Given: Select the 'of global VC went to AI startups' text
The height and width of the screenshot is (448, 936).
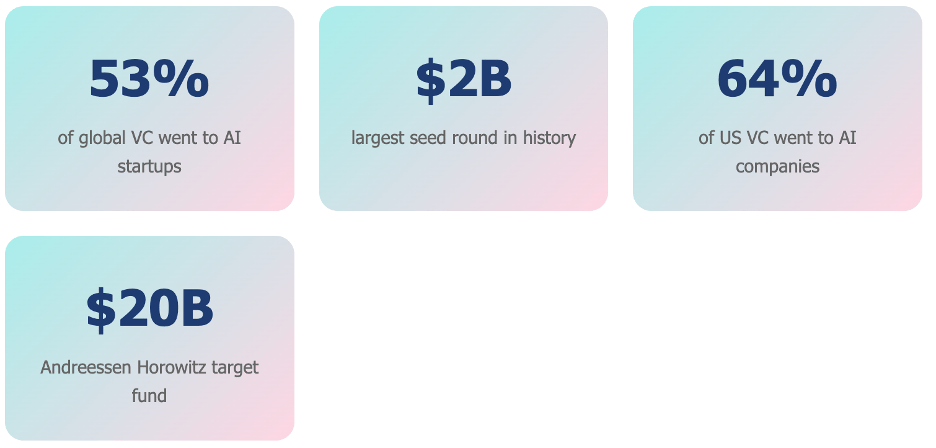Looking at the screenshot, I should (x=149, y=152).
